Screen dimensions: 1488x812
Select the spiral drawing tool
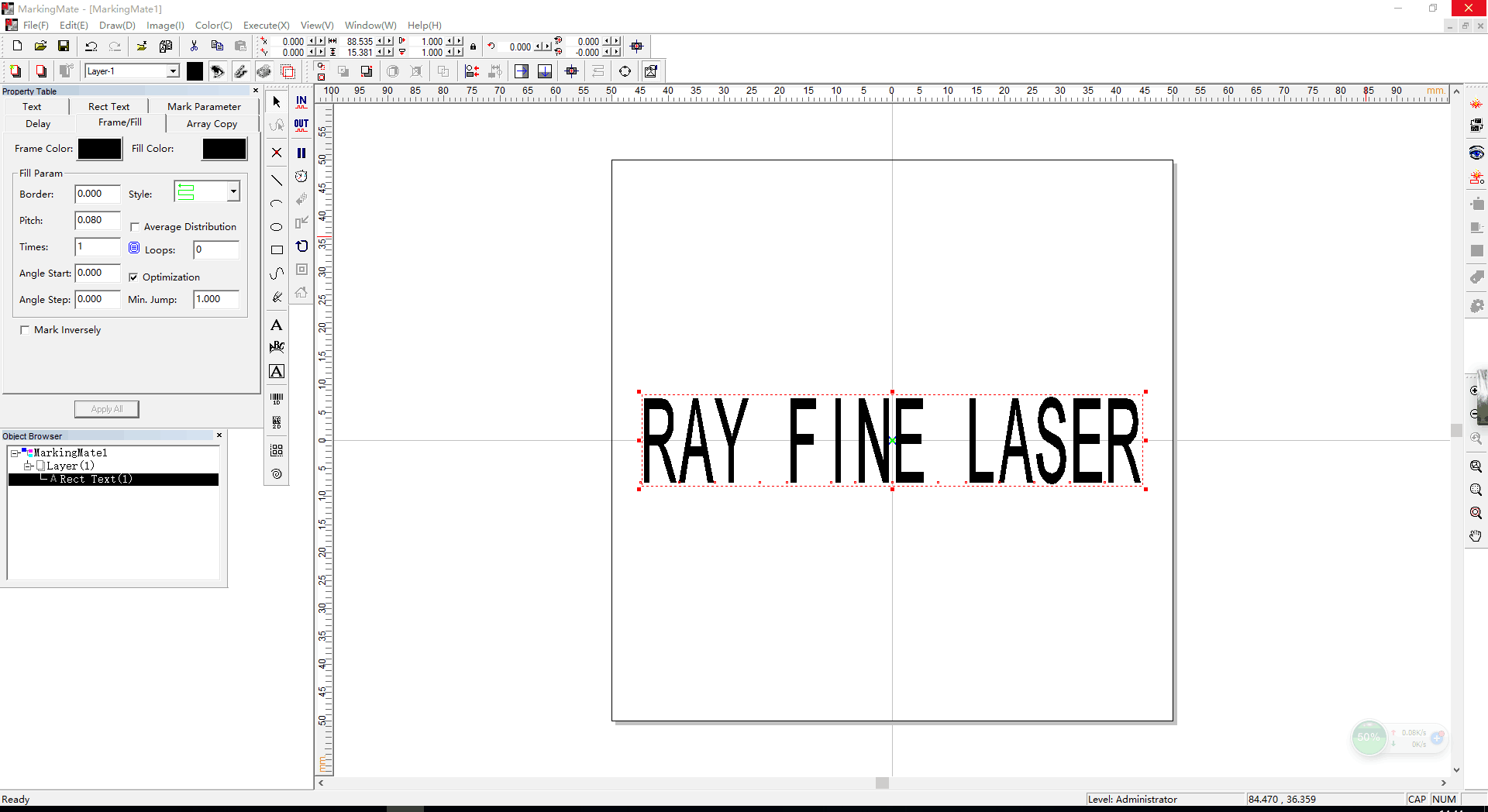(x=277, y=473)
